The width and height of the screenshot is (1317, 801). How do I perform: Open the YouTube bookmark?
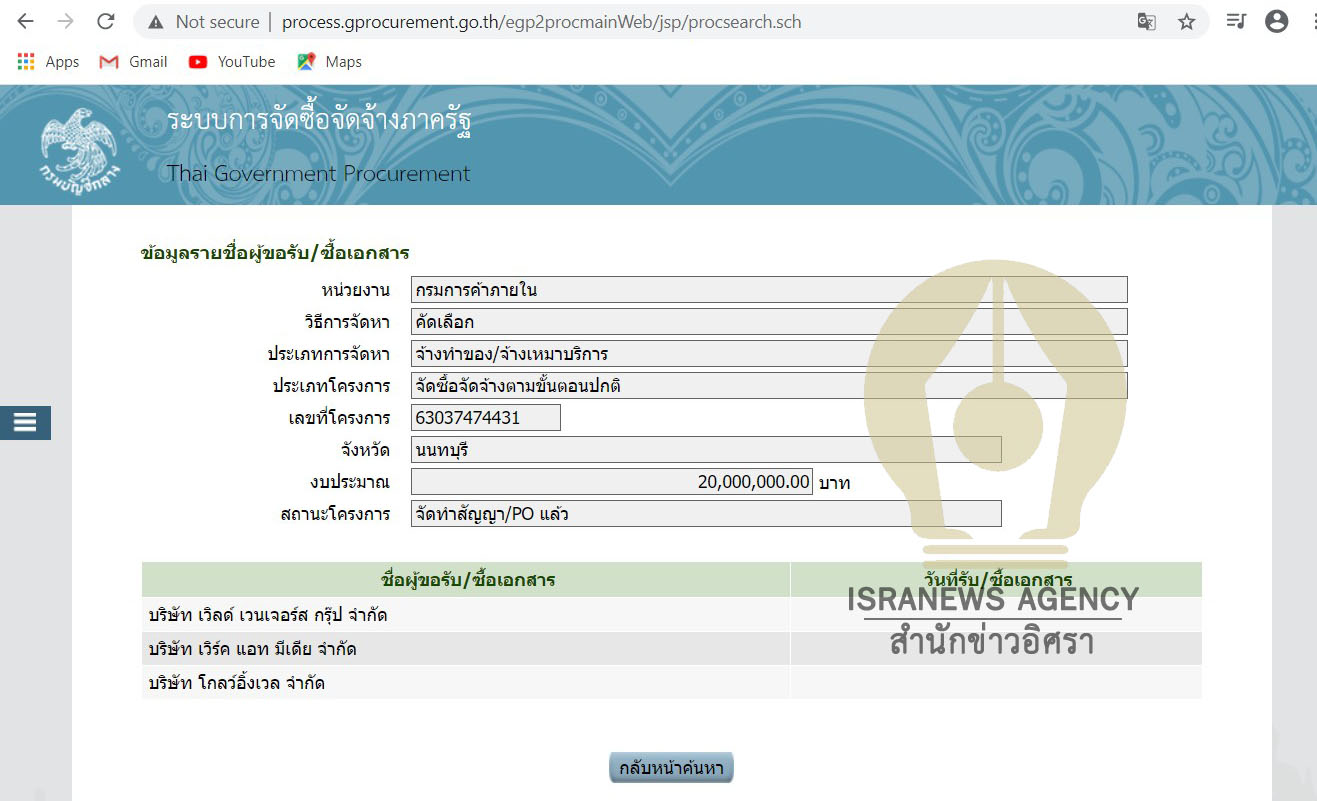coord(232,62)
